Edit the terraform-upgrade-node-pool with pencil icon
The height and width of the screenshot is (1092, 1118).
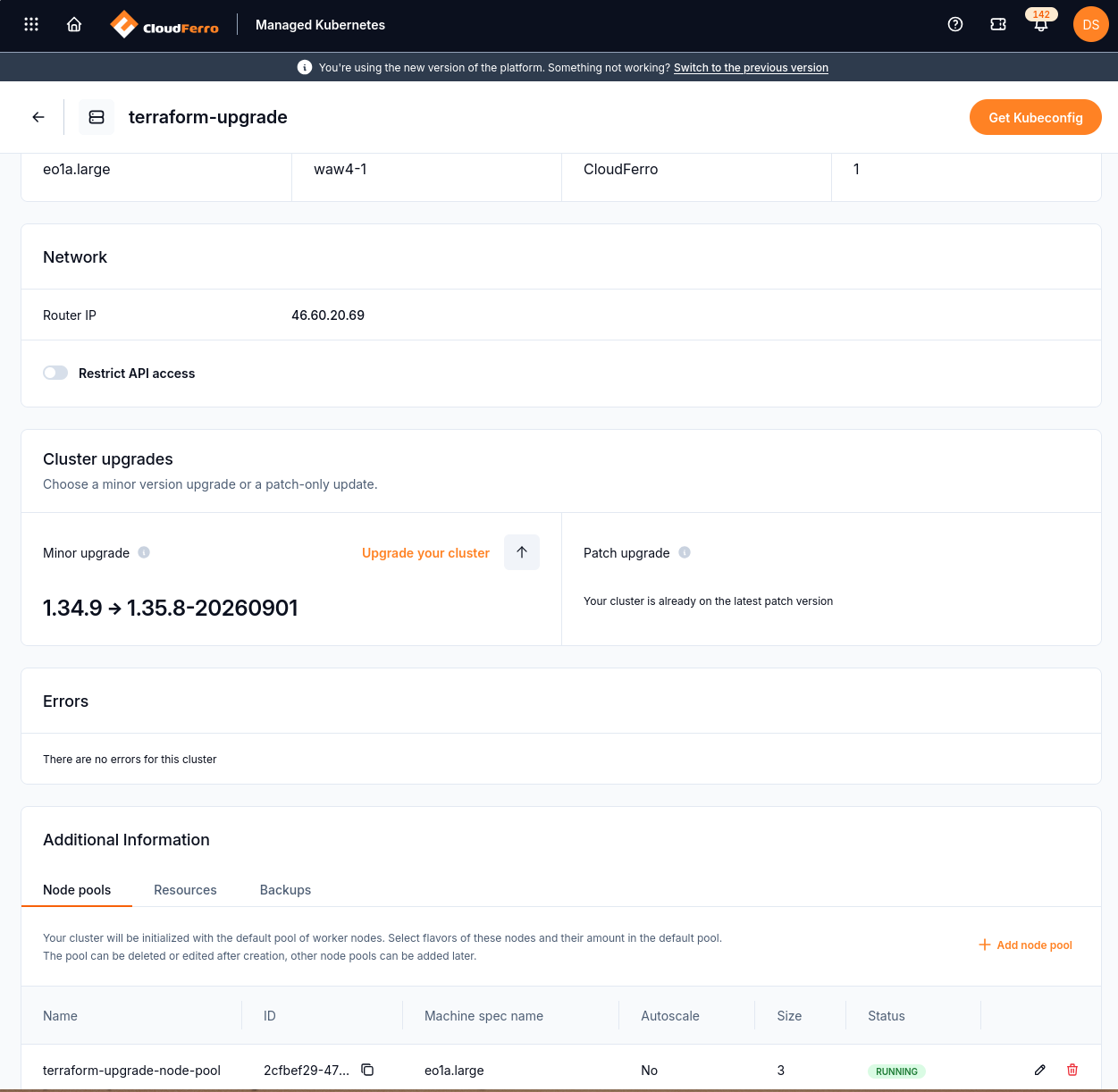pos(1040,1070)
